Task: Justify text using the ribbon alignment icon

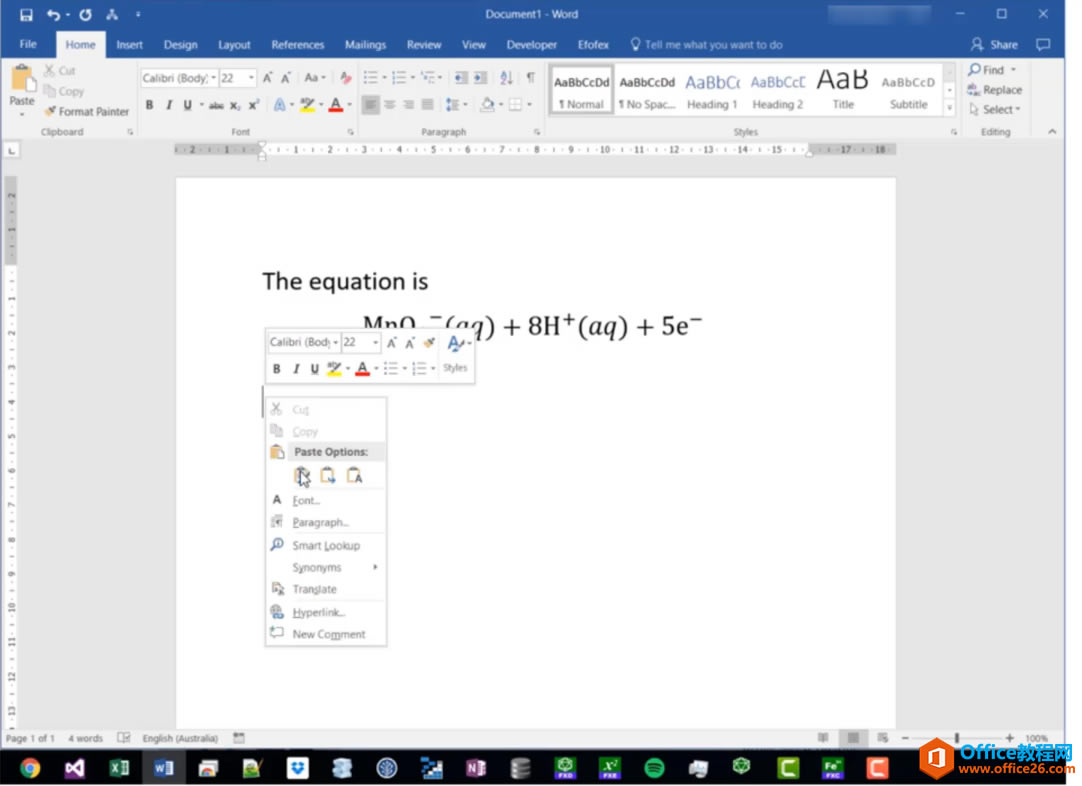Action: point(428,105)
